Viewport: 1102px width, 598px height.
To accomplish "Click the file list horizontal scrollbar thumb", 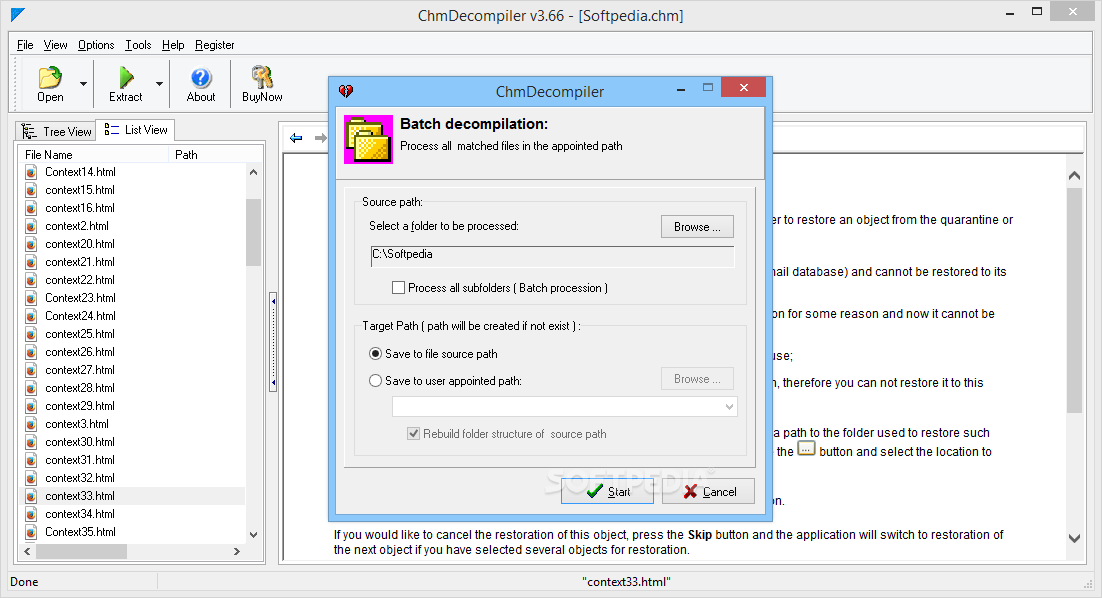I will pyautogui.click(x=82, y=552).
